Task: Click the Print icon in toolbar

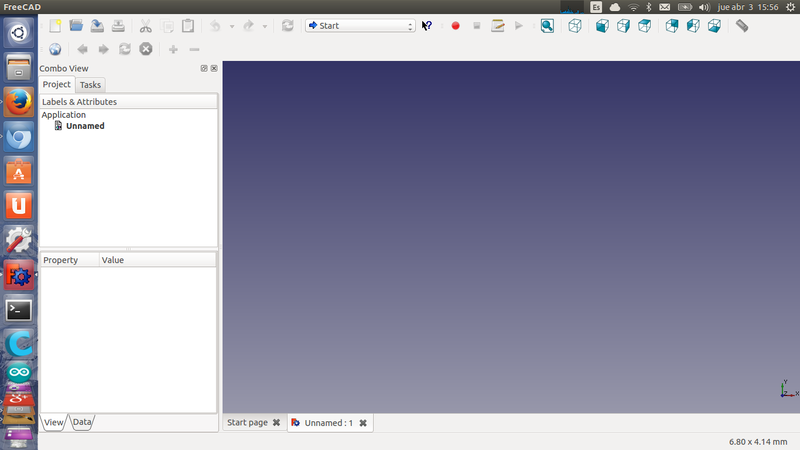Action: 118,26
